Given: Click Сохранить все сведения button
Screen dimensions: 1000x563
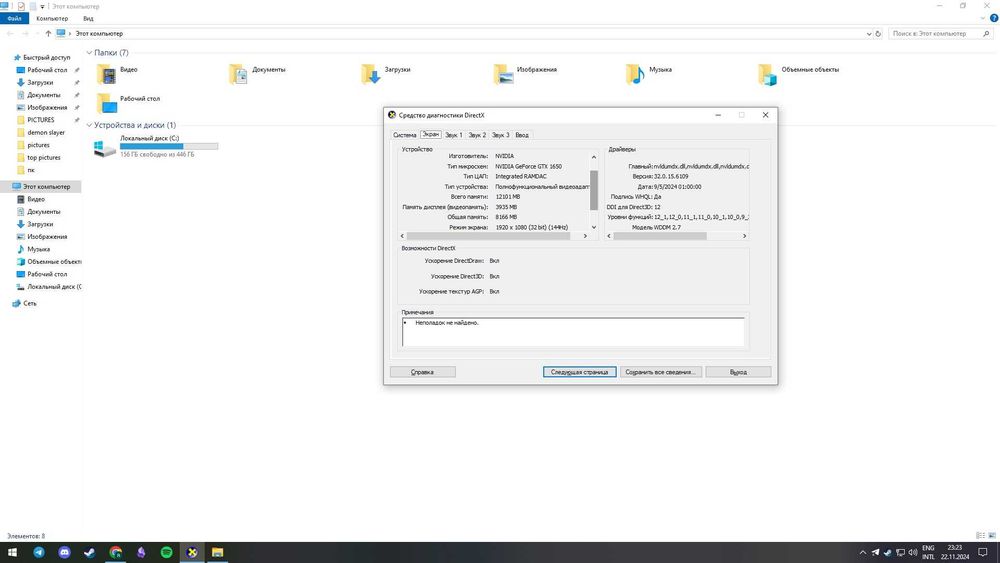Looking at the screenshot, I should click(x=661, y=372).
